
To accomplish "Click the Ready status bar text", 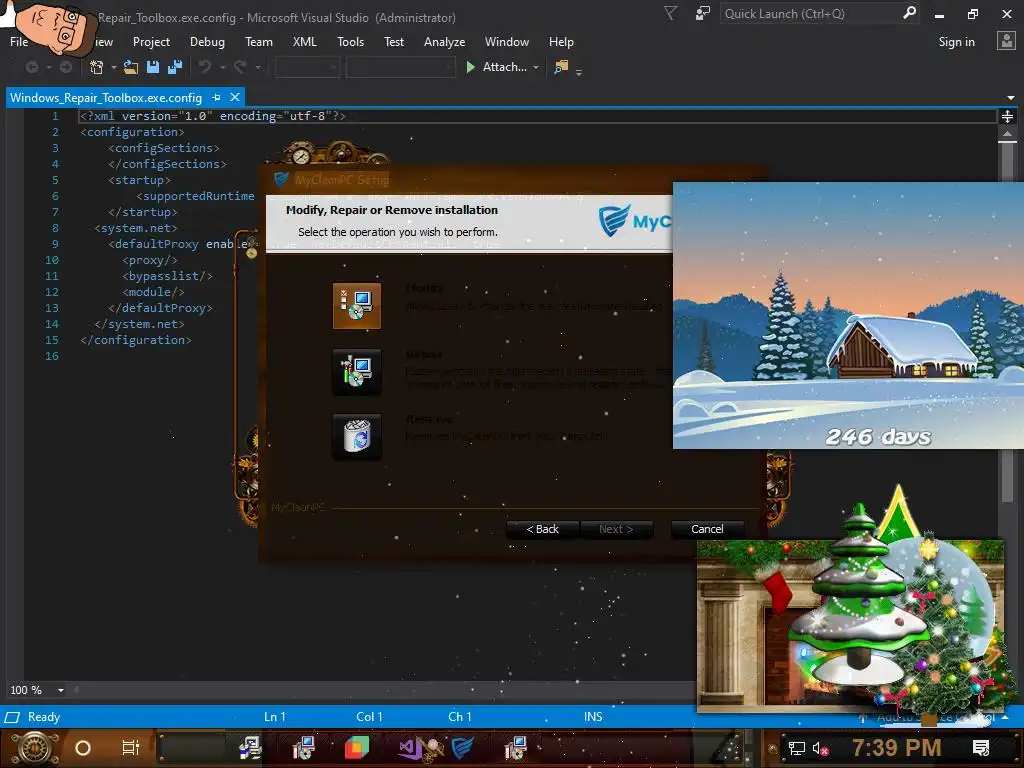I will click(44, 717).
